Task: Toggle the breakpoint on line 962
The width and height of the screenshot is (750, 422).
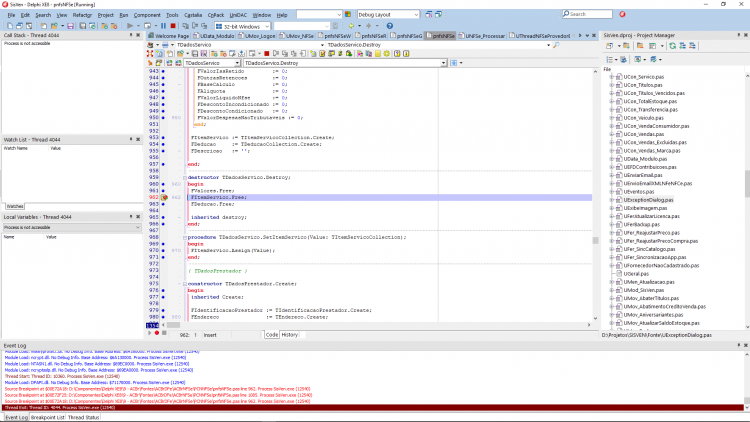Action: coord(164,197)
